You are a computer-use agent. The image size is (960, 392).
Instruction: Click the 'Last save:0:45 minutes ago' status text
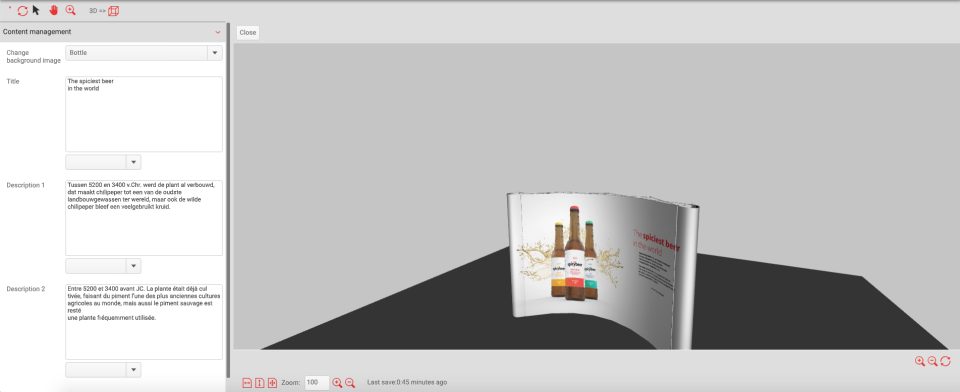pyautogui.click(x=407, y=382)
